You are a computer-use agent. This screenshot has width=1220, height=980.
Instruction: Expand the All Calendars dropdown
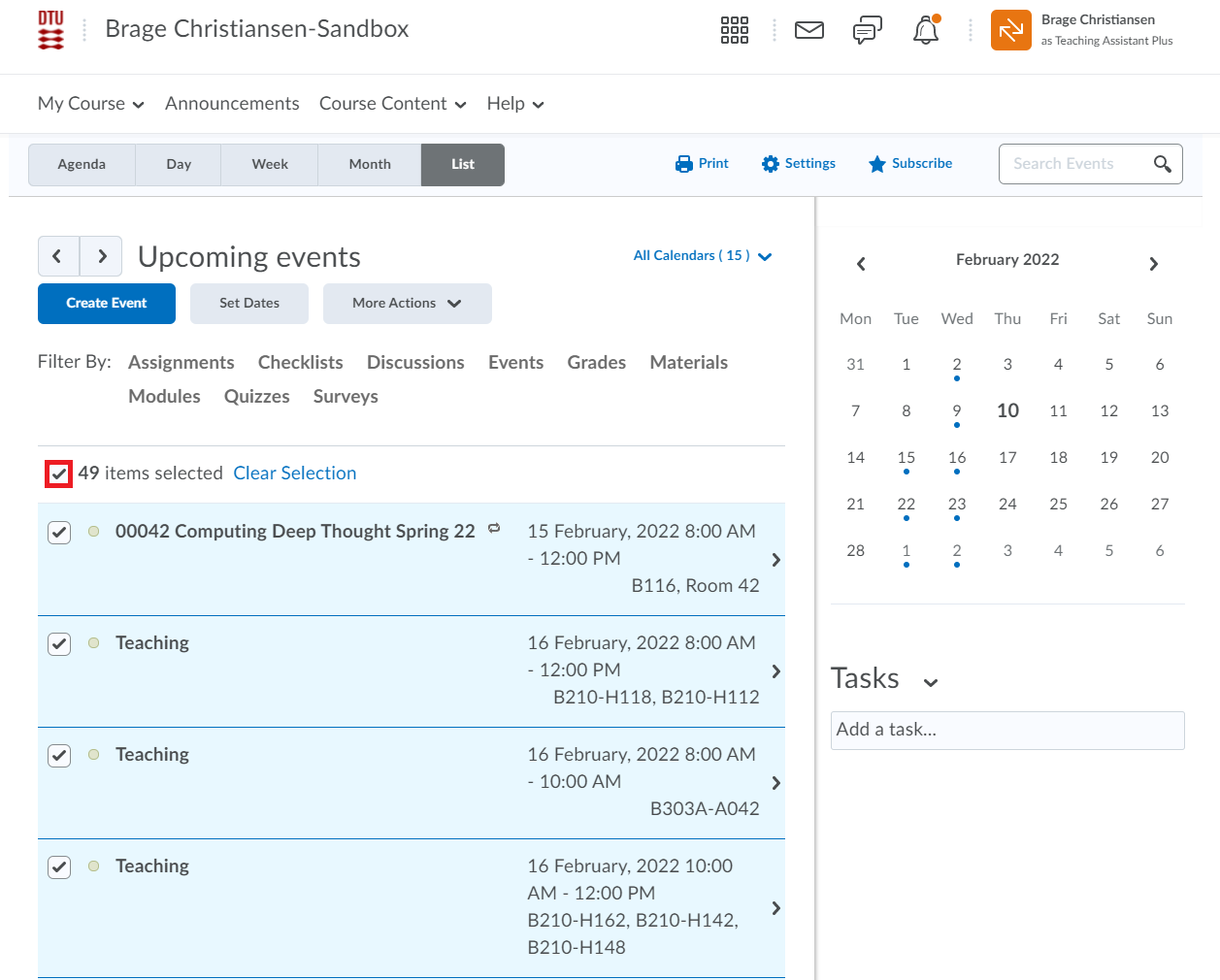[x=702, y=256]
